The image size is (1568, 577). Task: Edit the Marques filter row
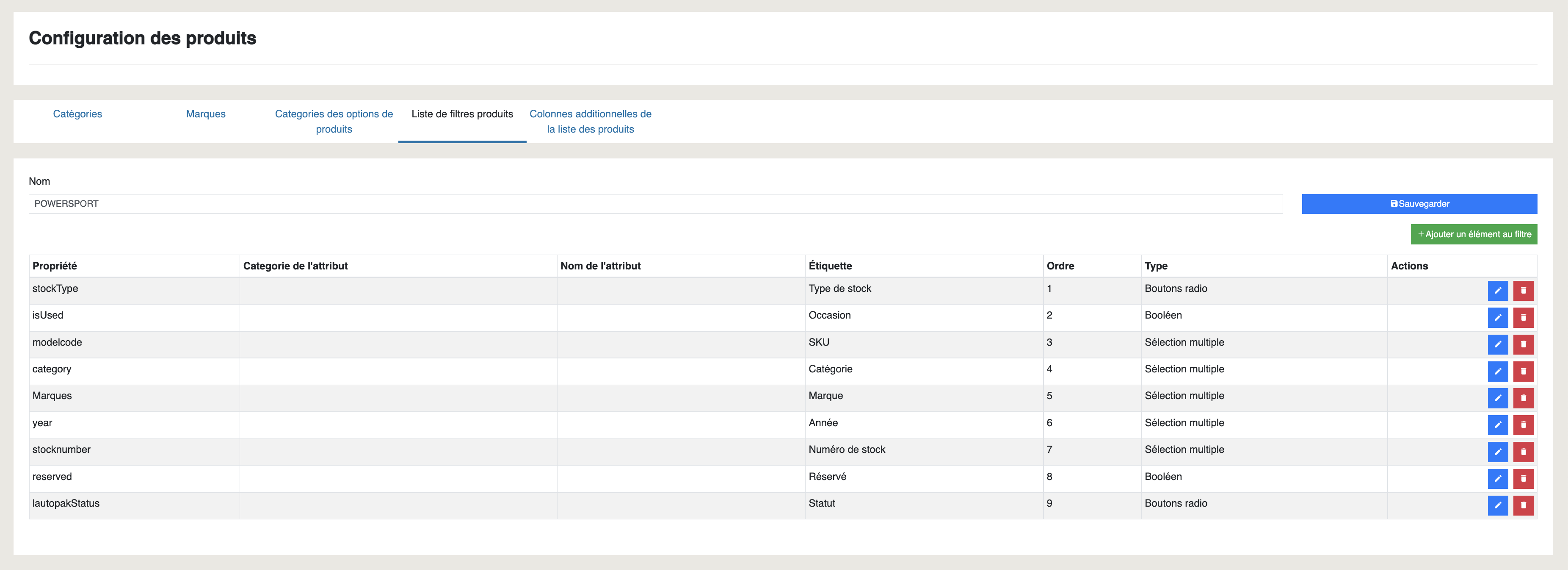(x=1497, y=398)
